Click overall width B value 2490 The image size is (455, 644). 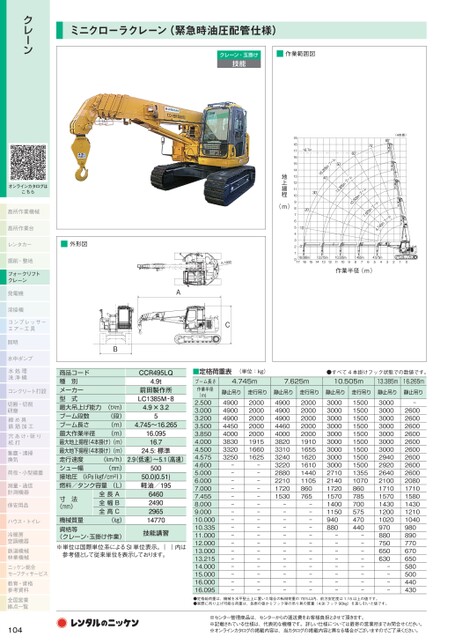click(x=156, y=503)
